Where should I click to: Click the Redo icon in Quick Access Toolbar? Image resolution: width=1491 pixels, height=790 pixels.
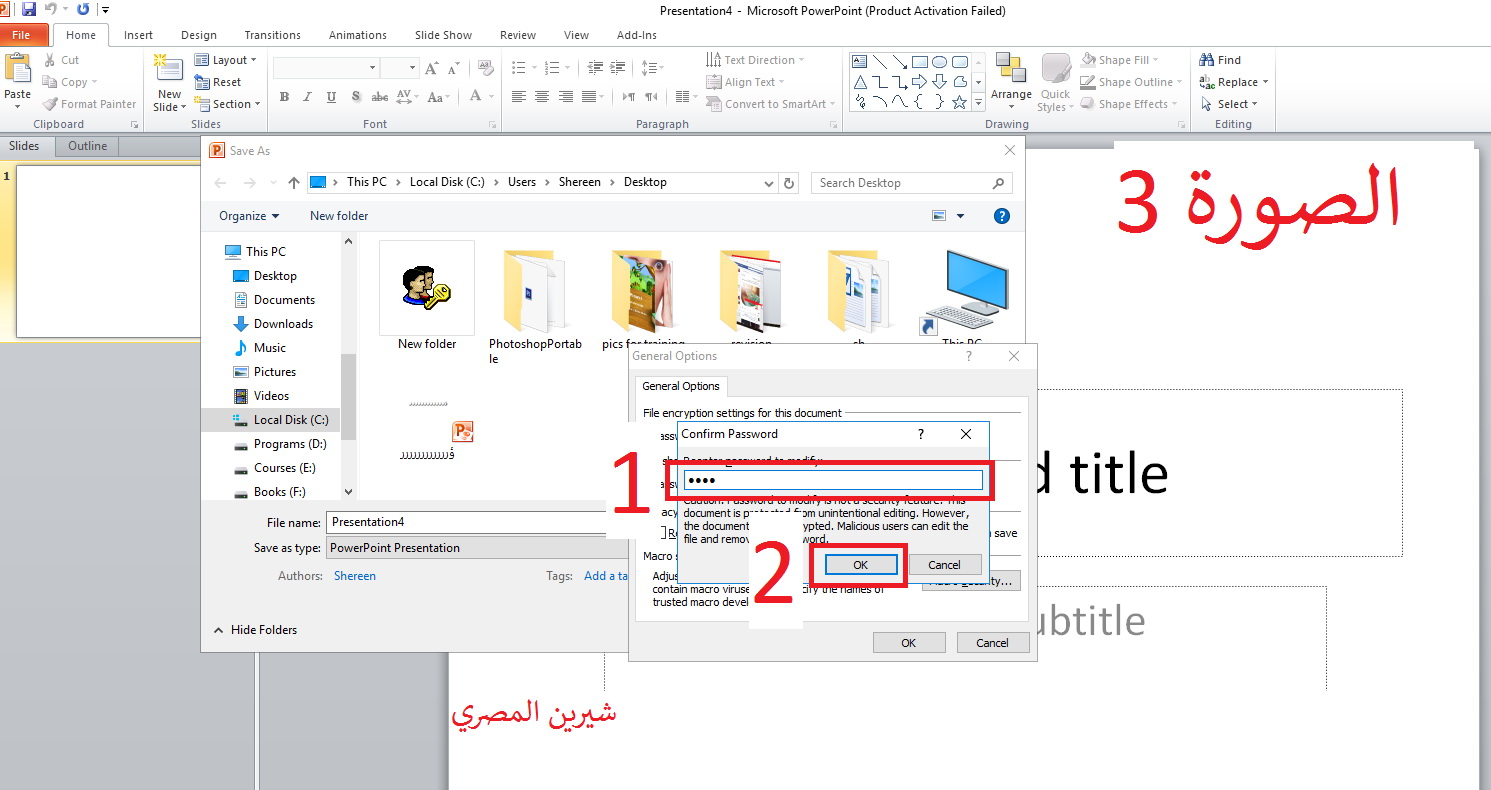click(x=82, y=10)
